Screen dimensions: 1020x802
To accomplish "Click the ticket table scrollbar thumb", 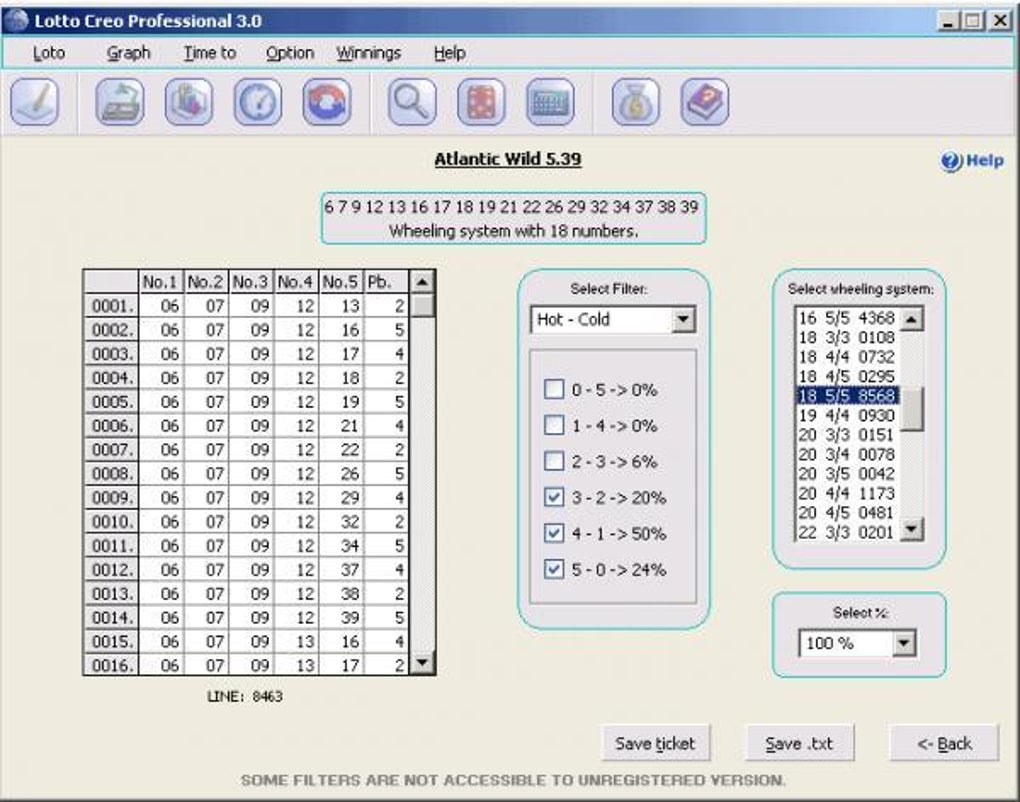I will 422,304.
